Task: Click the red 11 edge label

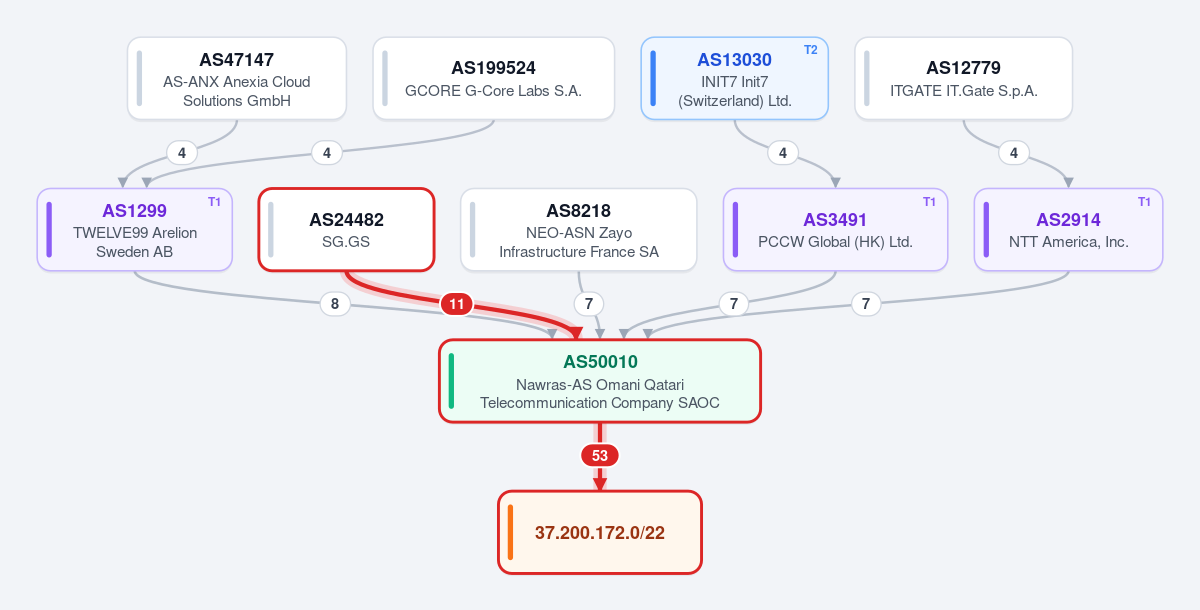Action: pyautogui.click(x=457, y=304)
